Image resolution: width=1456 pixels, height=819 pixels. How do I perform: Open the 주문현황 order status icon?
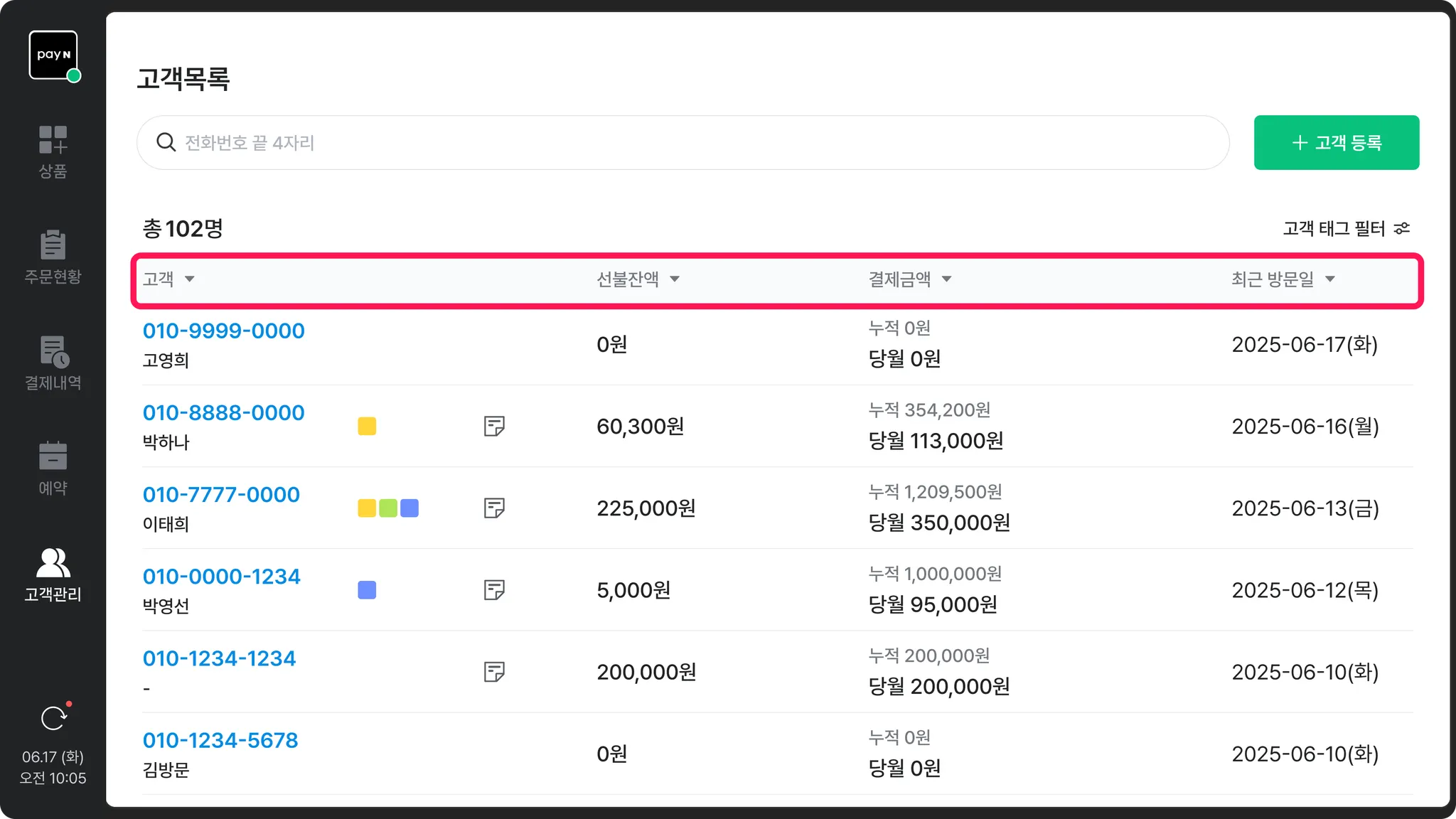click(53, 245)
